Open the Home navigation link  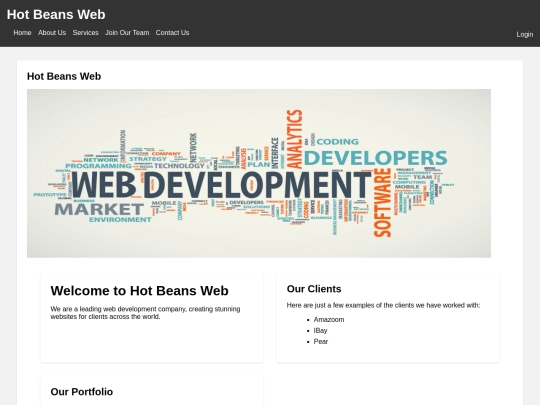click(22, 33)
